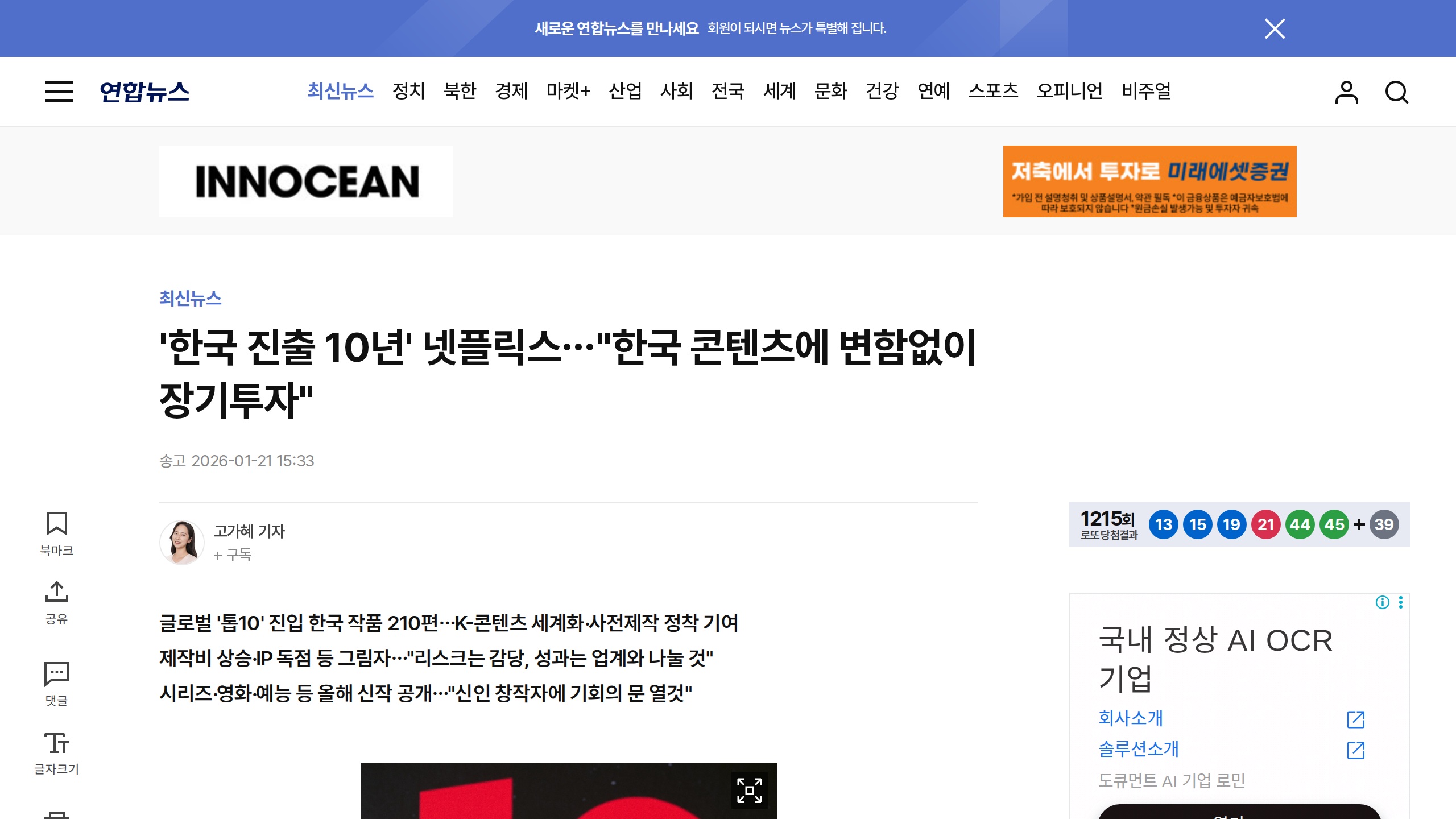Close the top membership banner
The width and height of the screenshot is (1456, 819).
click(x=1275, y=28)
